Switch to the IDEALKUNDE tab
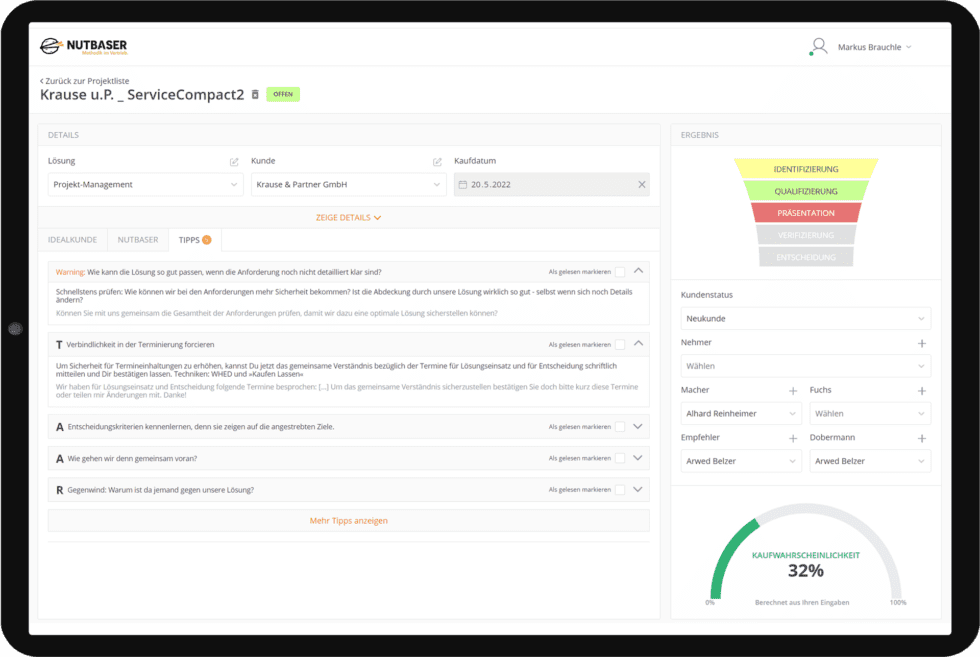Screen dimensions: 980x657 pyautogui.click(x=72, y=239)
